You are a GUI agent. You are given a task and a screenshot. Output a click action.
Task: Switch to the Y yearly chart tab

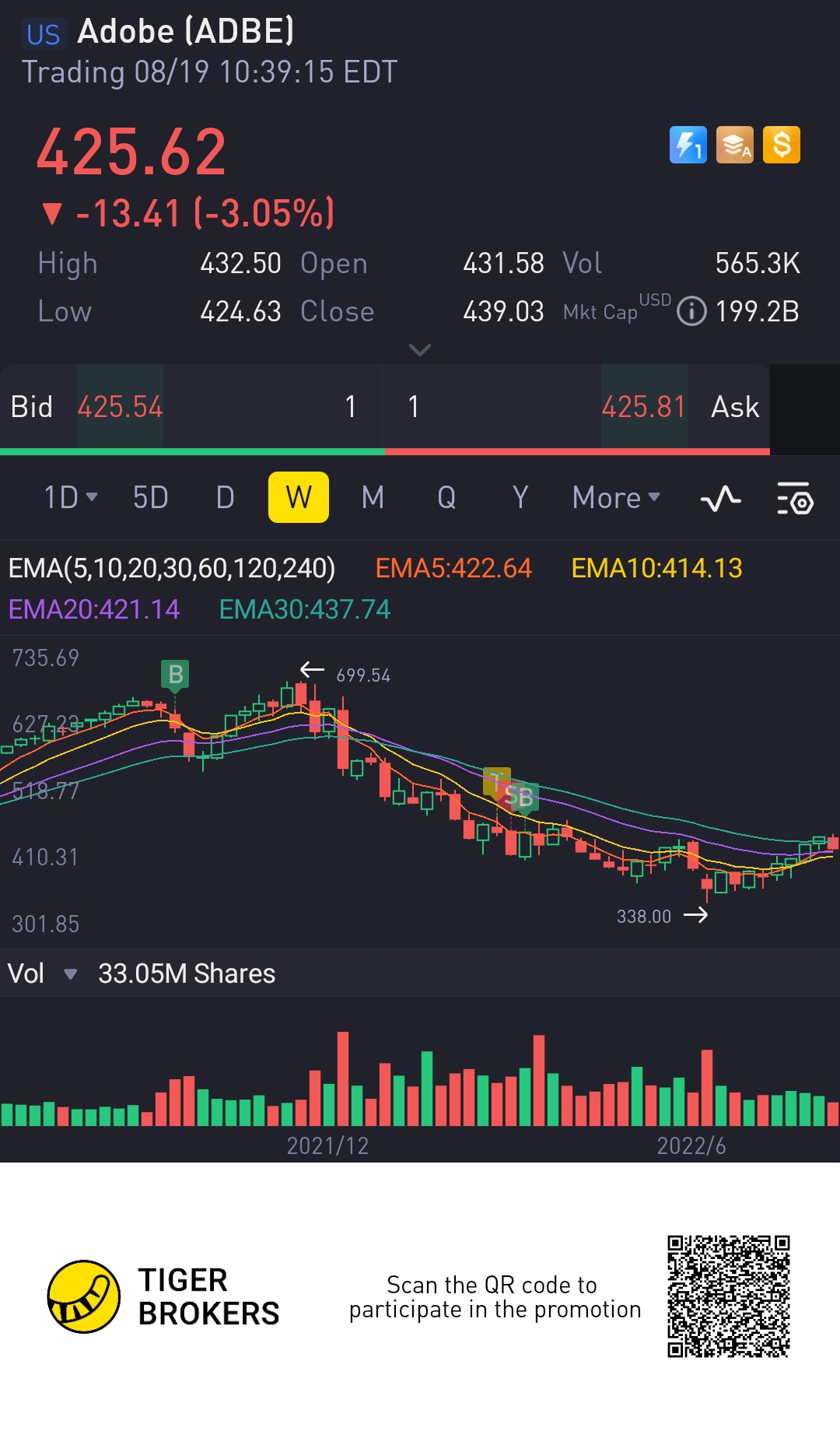coord(520,497)
